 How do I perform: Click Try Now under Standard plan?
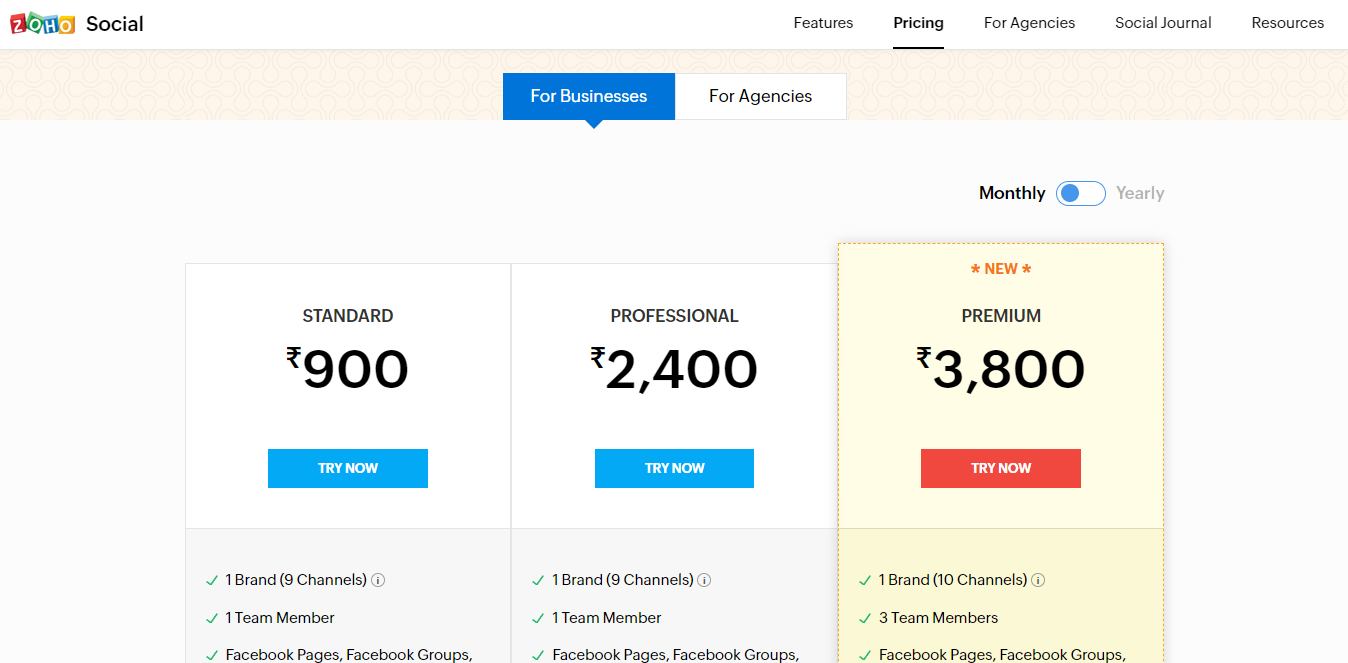[x=348, y=468]
